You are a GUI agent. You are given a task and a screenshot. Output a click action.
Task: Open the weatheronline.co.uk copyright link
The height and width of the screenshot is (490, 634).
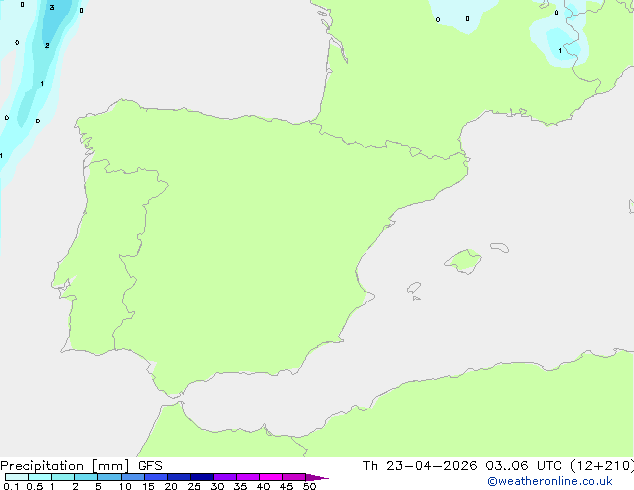(549, 481)
